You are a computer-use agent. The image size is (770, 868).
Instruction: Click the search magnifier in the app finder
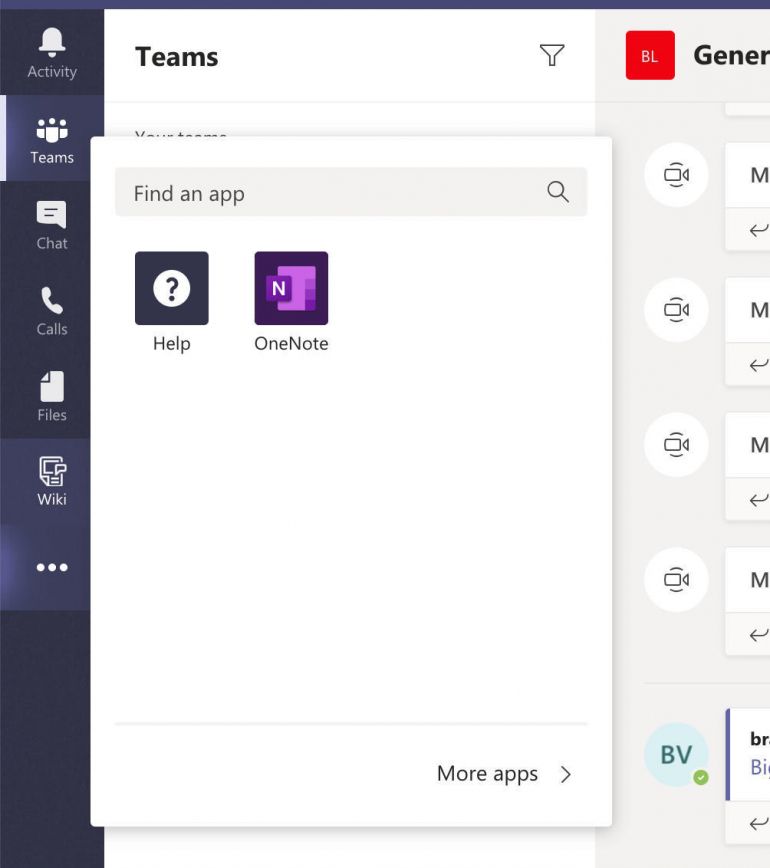(x=557, y=191)
